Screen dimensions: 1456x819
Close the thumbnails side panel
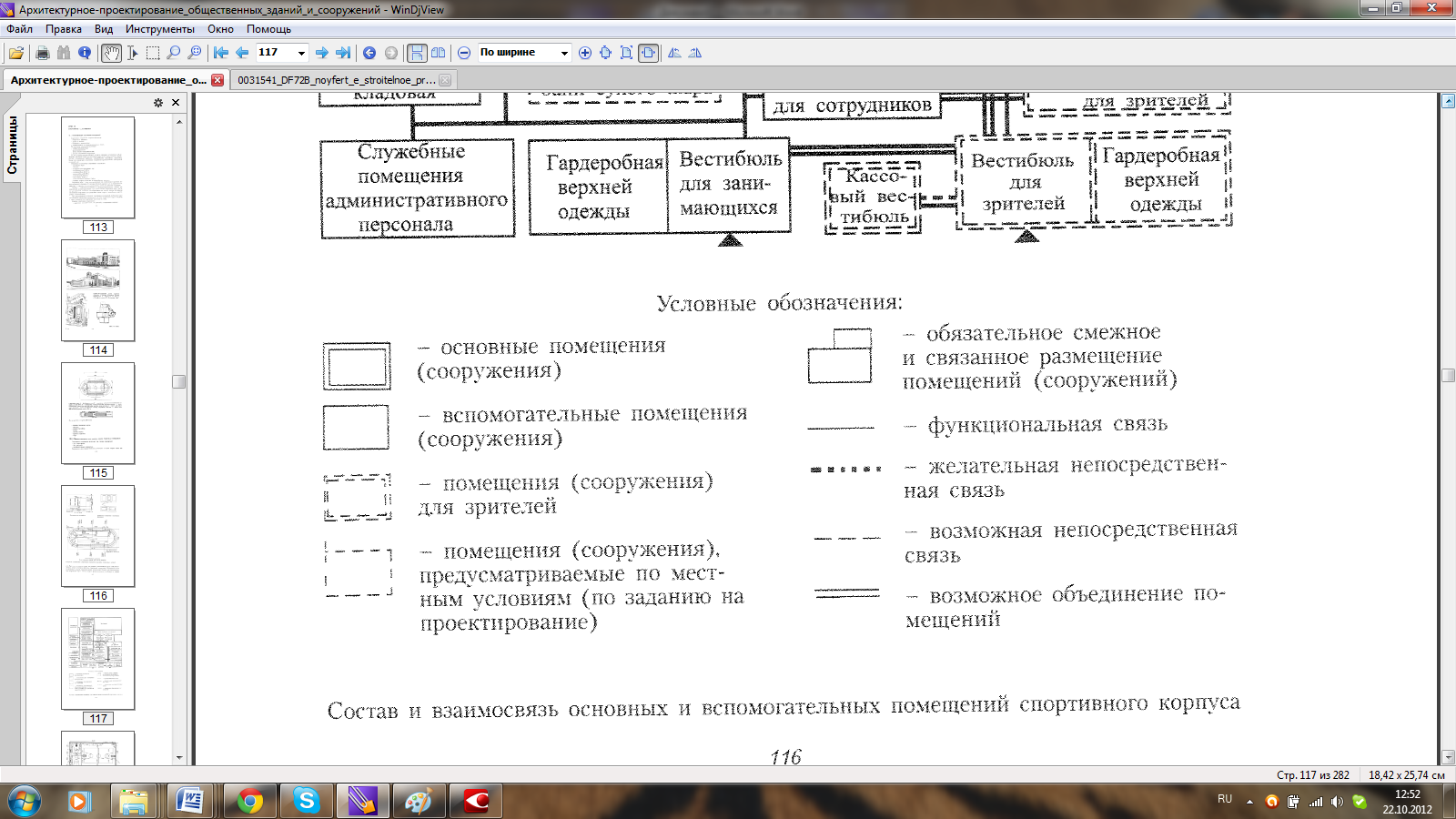tap(176, 103)
